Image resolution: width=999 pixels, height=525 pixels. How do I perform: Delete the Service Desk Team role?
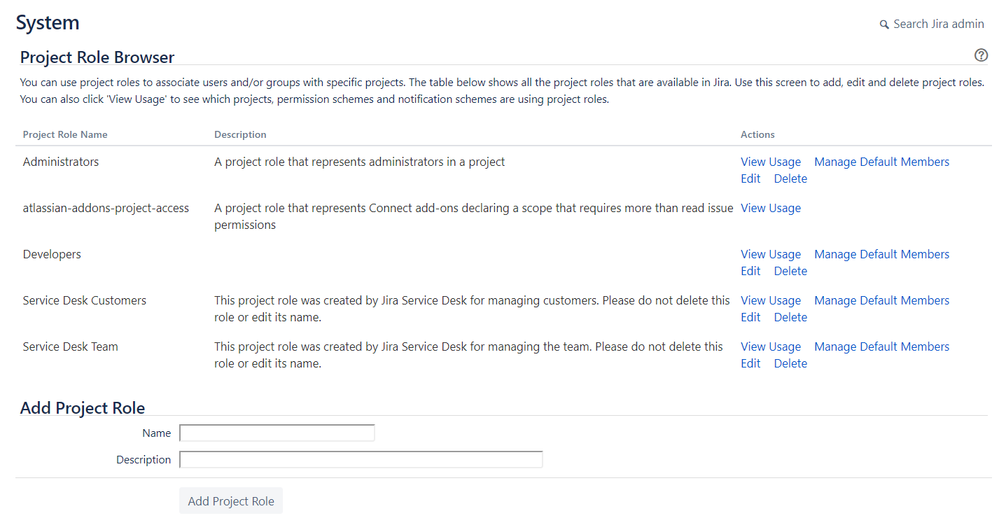(791, 364)
